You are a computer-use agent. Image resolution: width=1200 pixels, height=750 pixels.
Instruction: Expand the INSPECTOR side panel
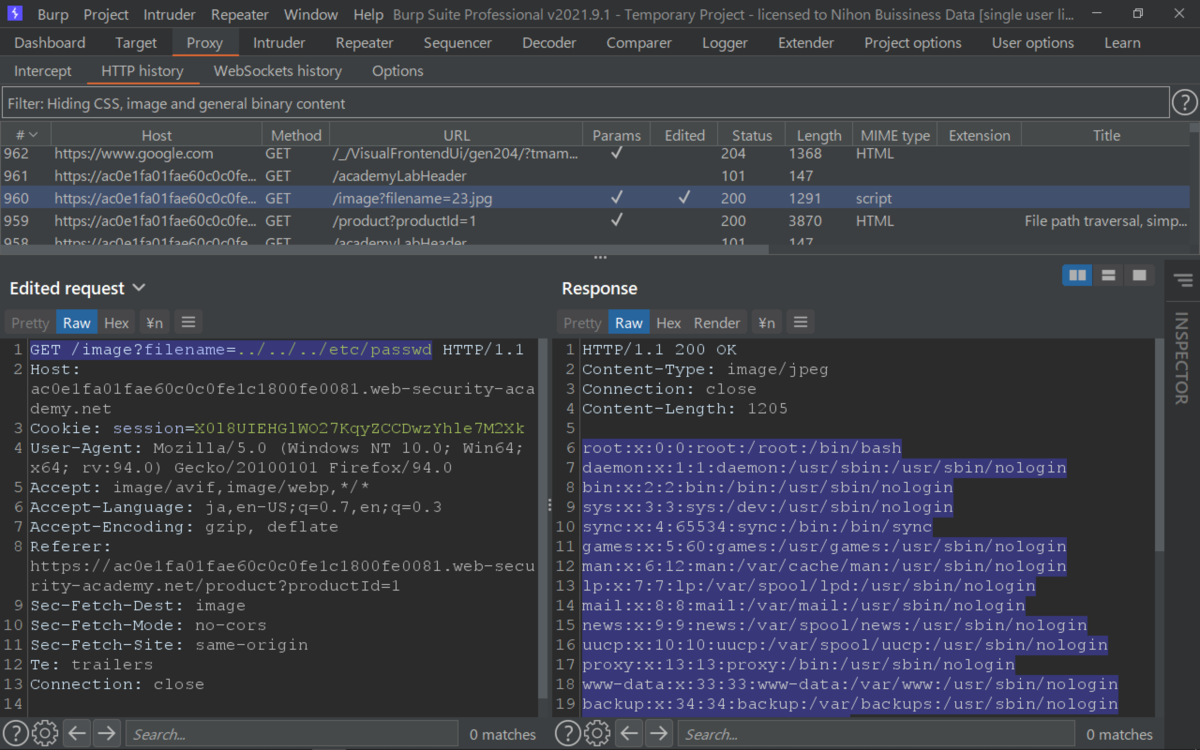click(1182, 357)
